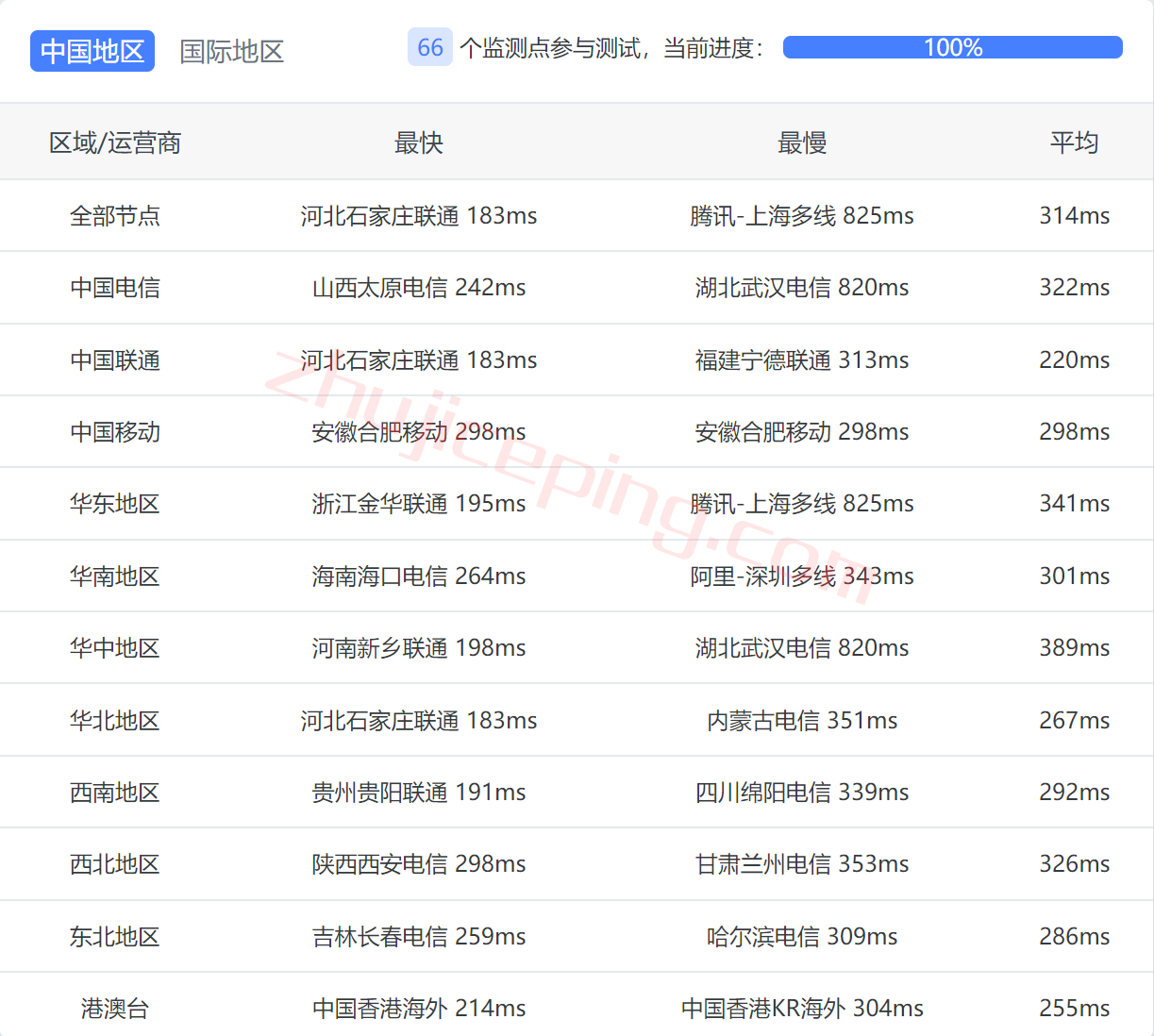Click 河北石家庄联通 183ms in 华北地区 row
The height and width of the screenshot is (1036, 1154).
419,720
